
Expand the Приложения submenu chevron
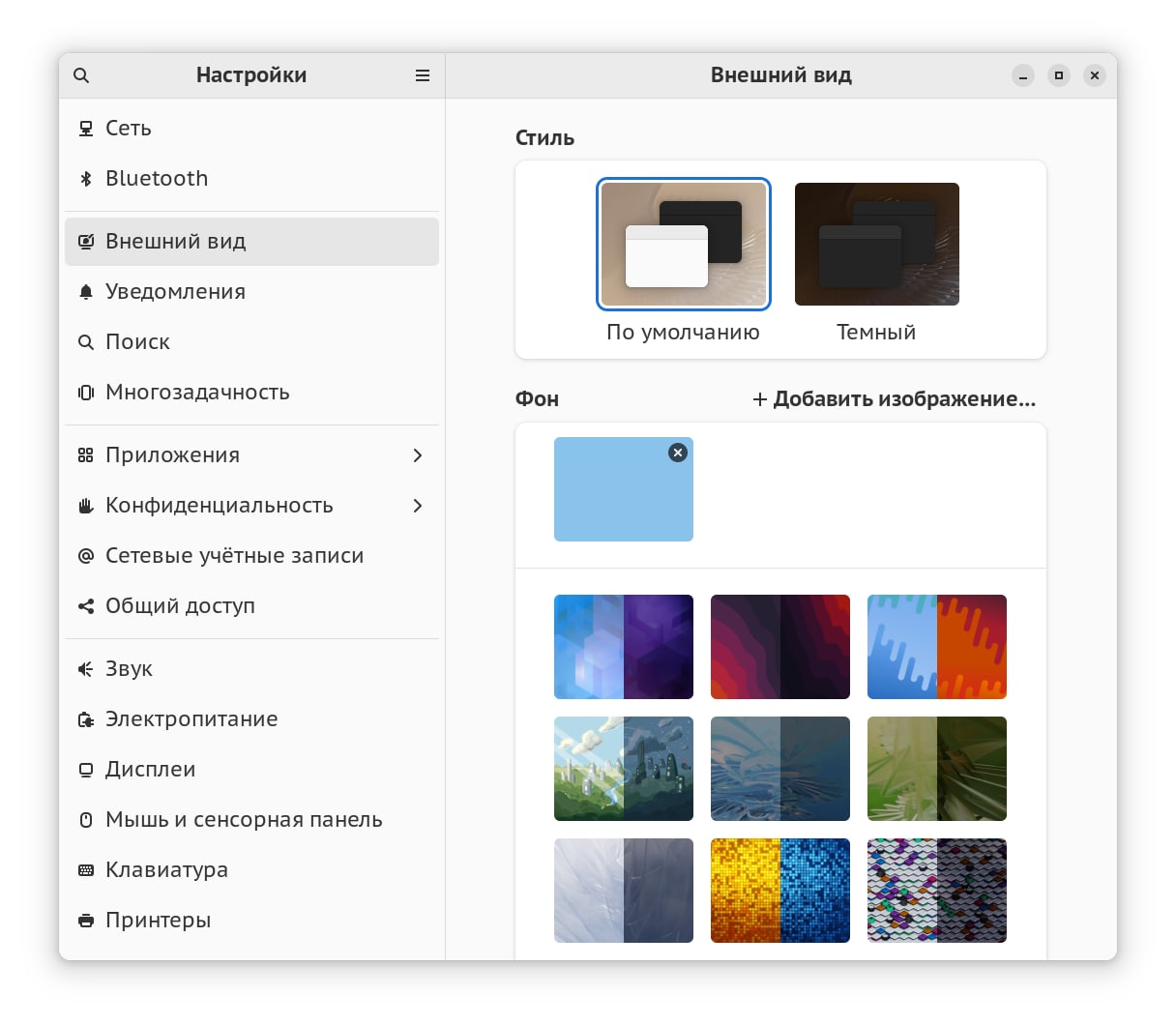coord(418,455)
